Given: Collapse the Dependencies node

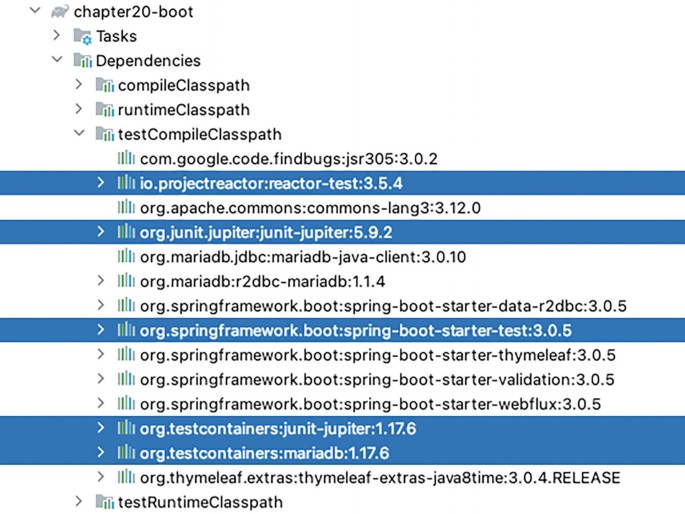Looking at the screenshot, I should point(57,61).
